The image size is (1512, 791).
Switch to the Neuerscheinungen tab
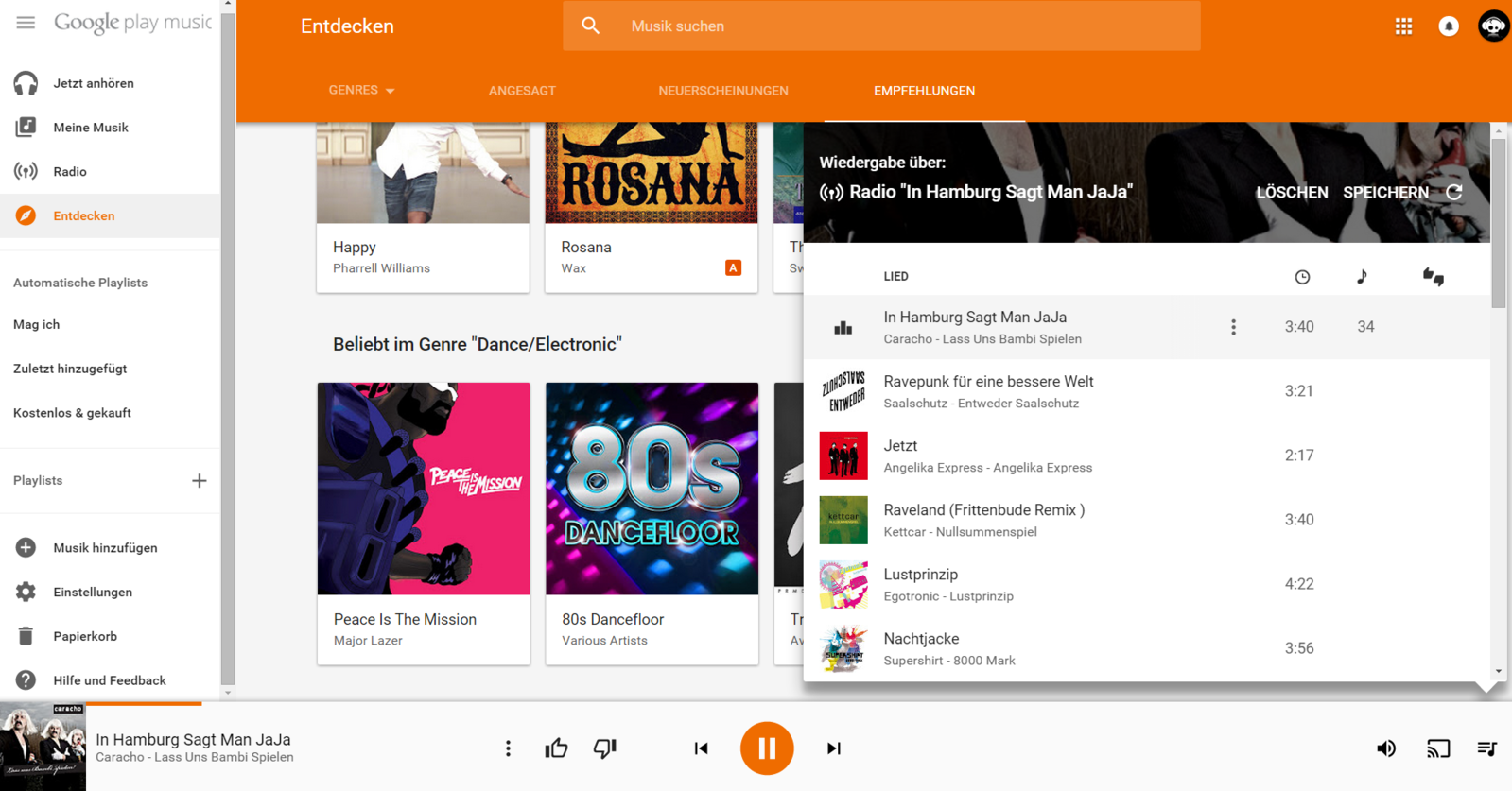click(x=722, y=91)
